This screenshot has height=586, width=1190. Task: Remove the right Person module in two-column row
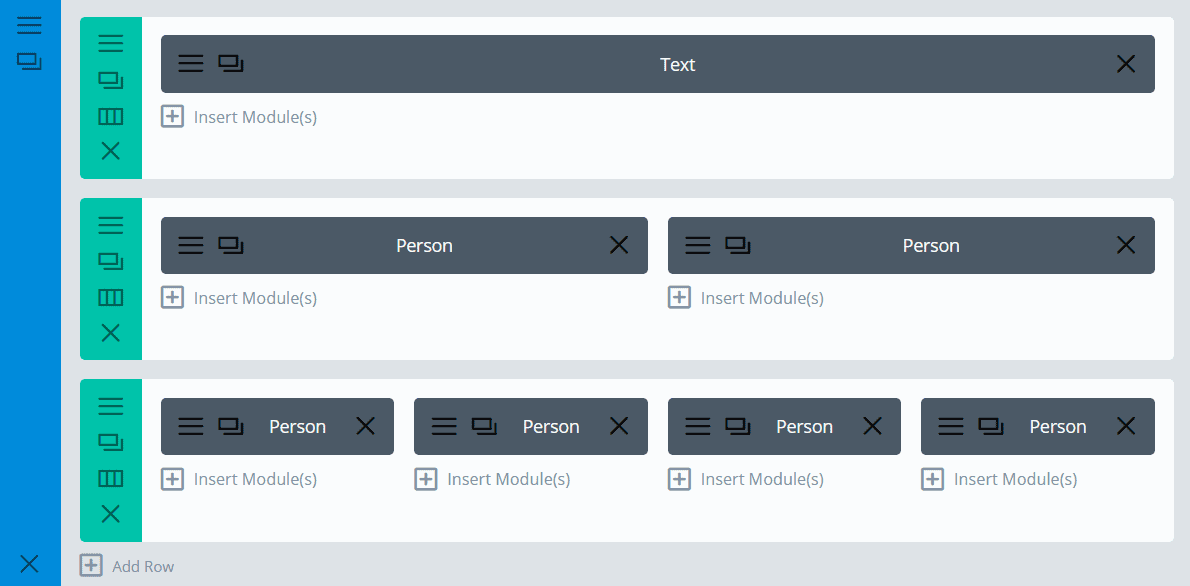[1125, 245]
